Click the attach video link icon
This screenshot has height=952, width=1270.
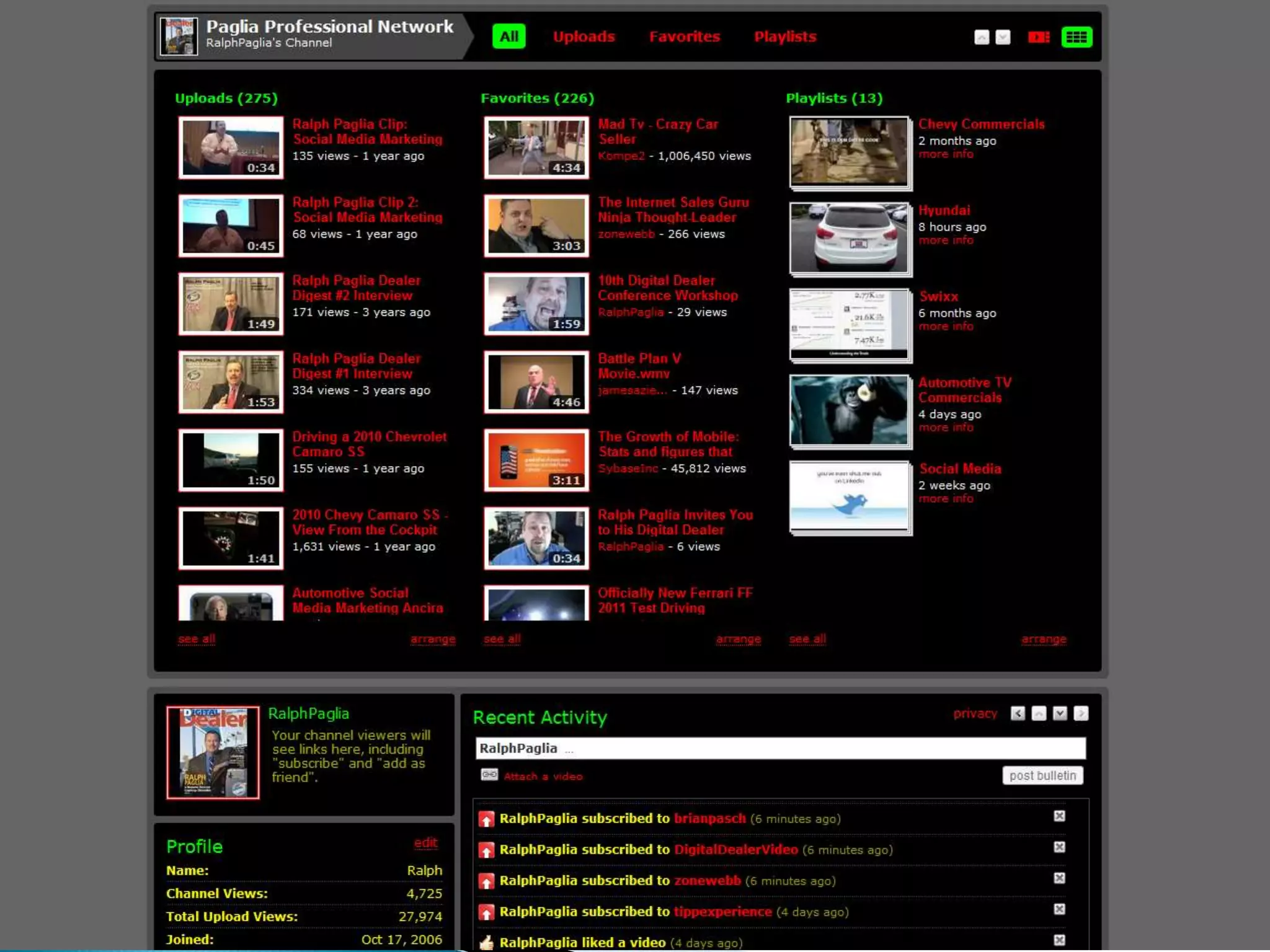click(489, 775)
